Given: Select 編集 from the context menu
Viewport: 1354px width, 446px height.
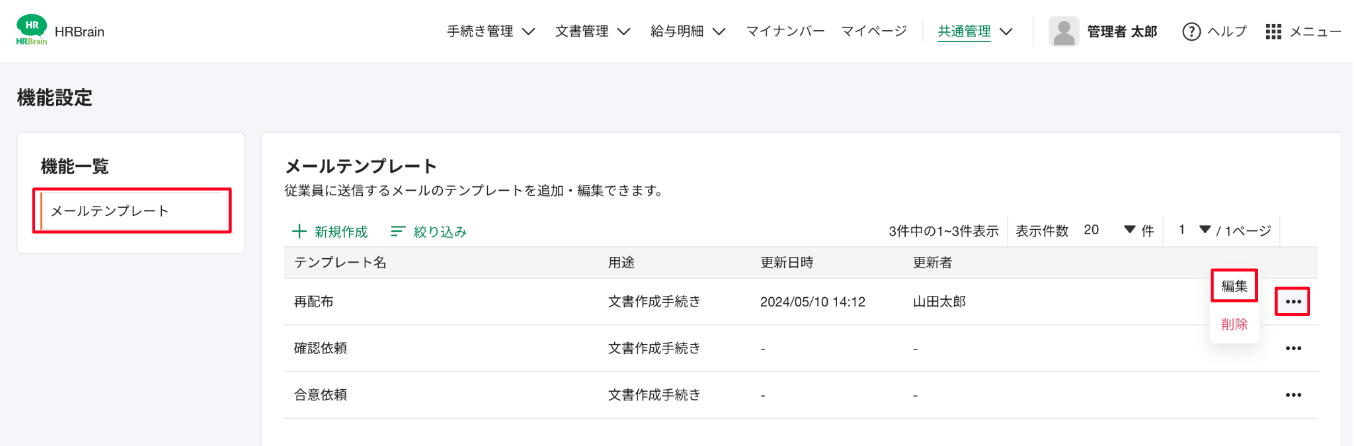Looking at the screenshot, I should coord(1234,286).
